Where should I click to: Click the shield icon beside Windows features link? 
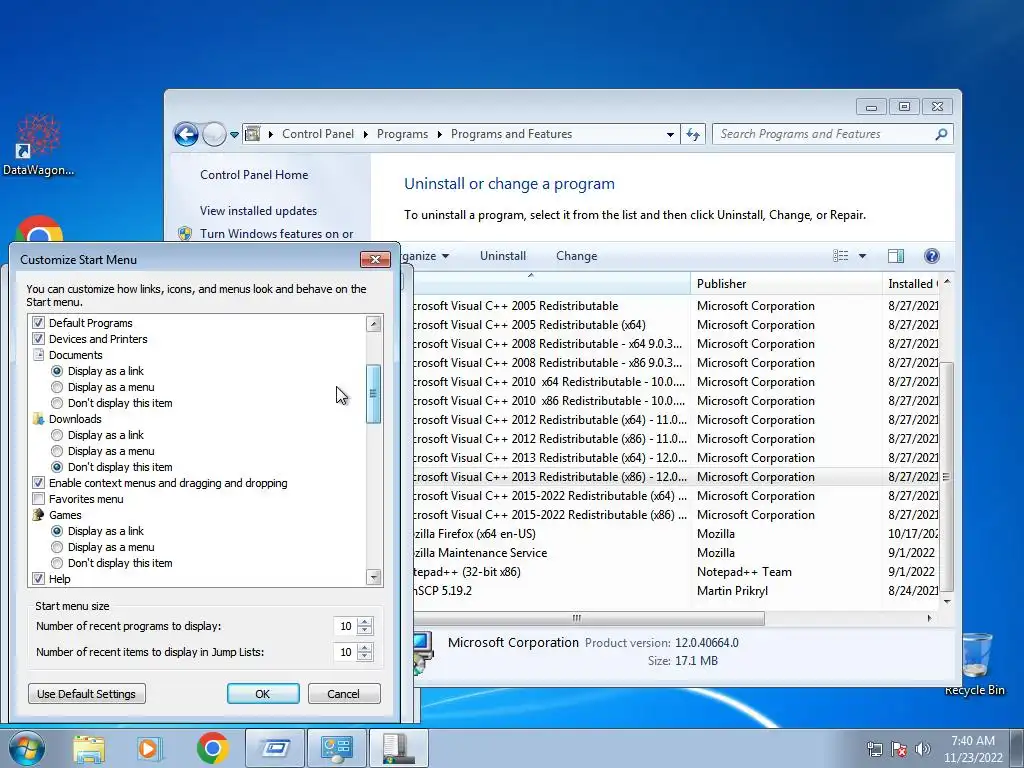[185, 234]
